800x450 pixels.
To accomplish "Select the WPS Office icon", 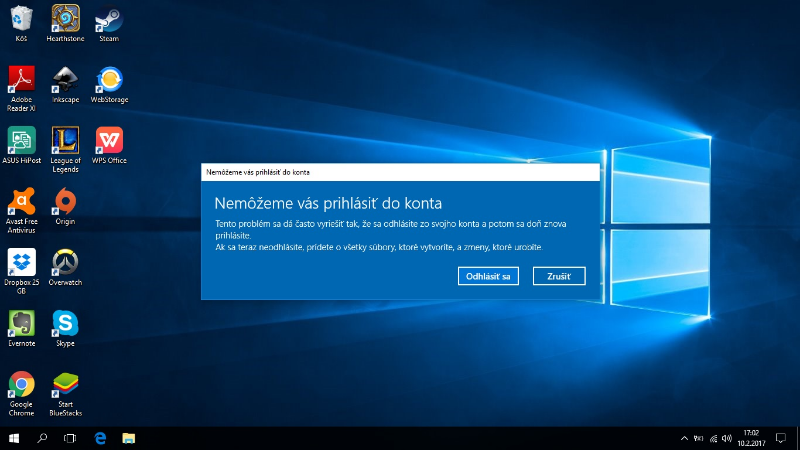I will point(109,140).
